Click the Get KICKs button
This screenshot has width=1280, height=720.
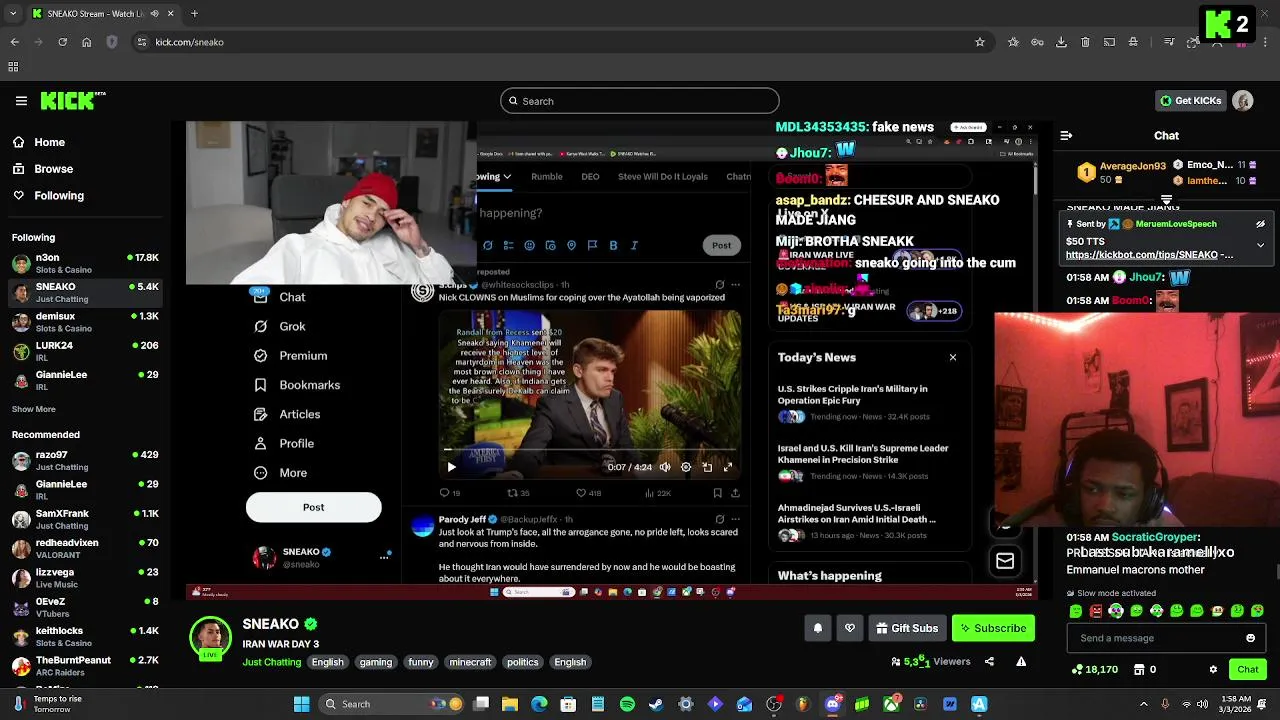point(1190,101)
